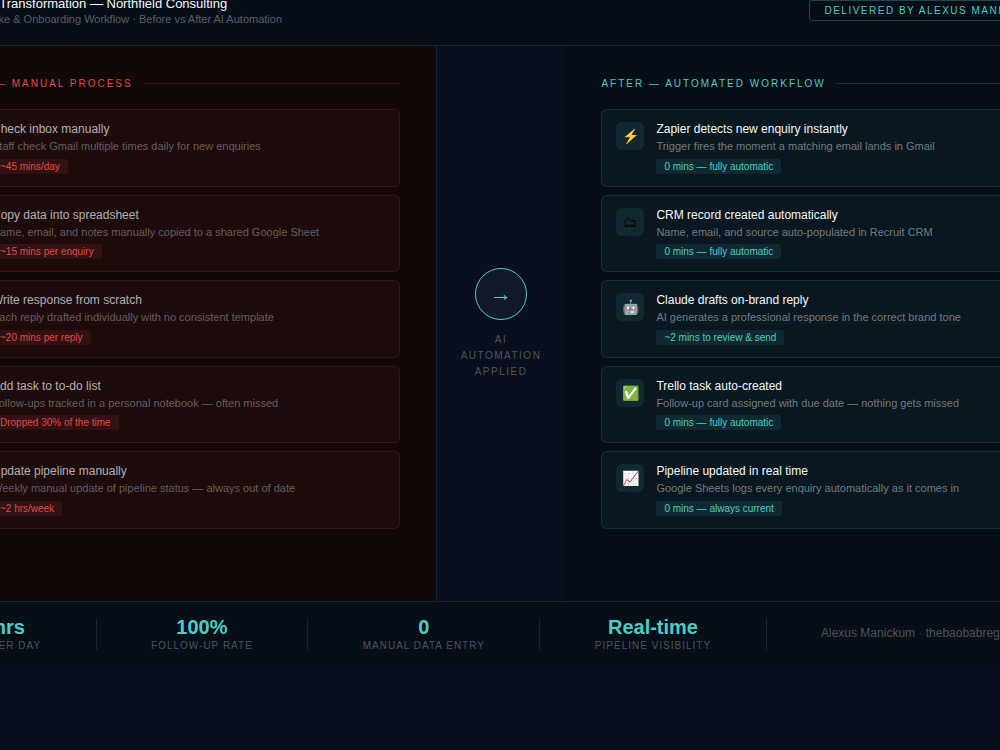Click the 0 mins tag under Trello task
Viewport: 1000px width, 750px height.
[718, 422]
